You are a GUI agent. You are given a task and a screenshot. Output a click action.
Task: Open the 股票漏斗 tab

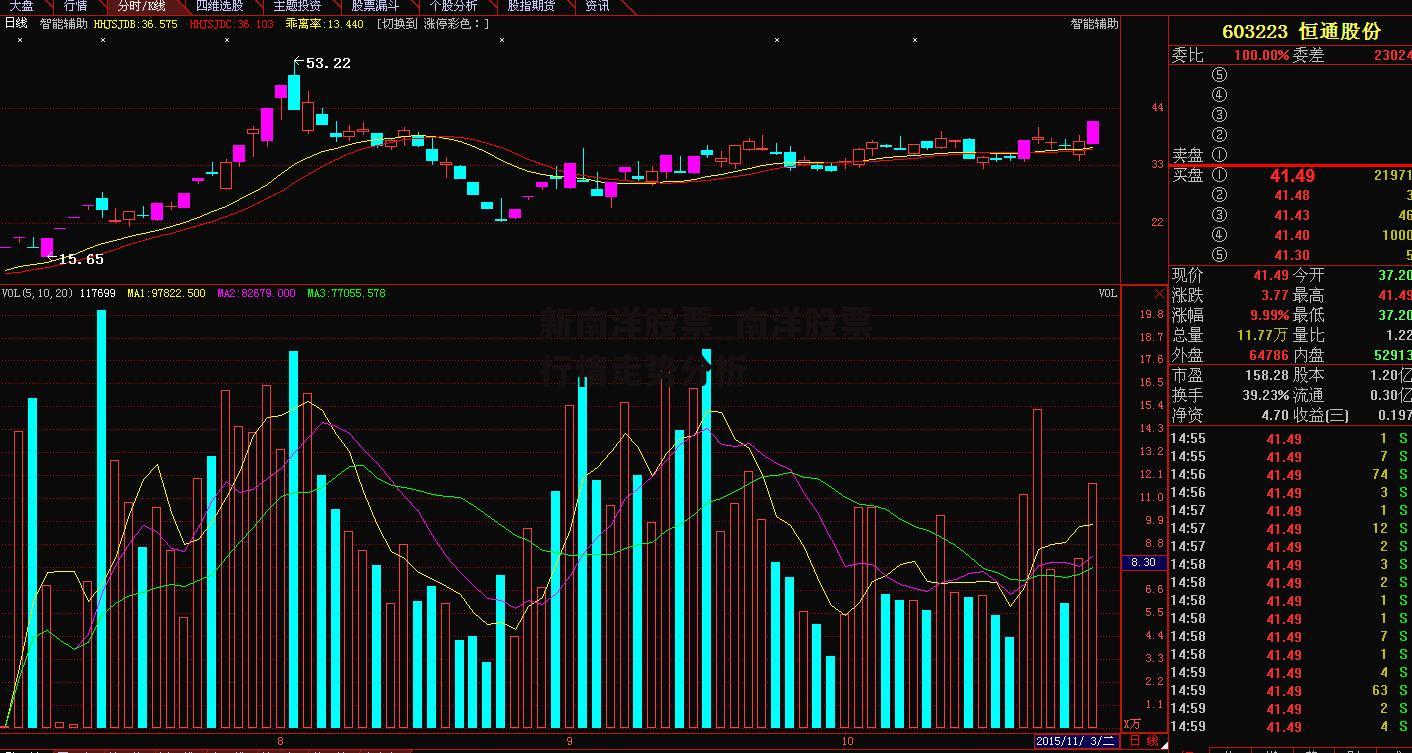point(375,6)
